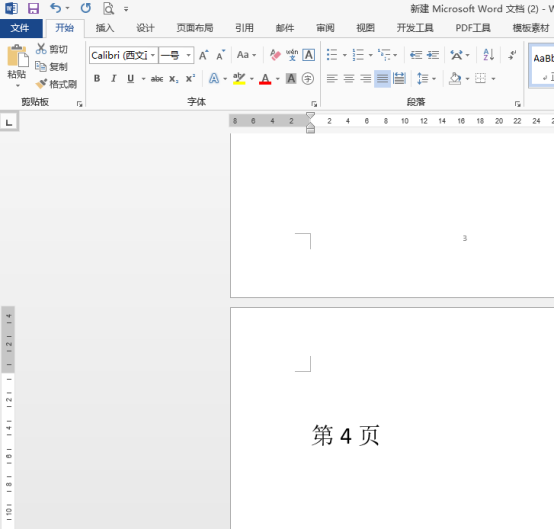Apply a bulleted list

click(332, 55)
